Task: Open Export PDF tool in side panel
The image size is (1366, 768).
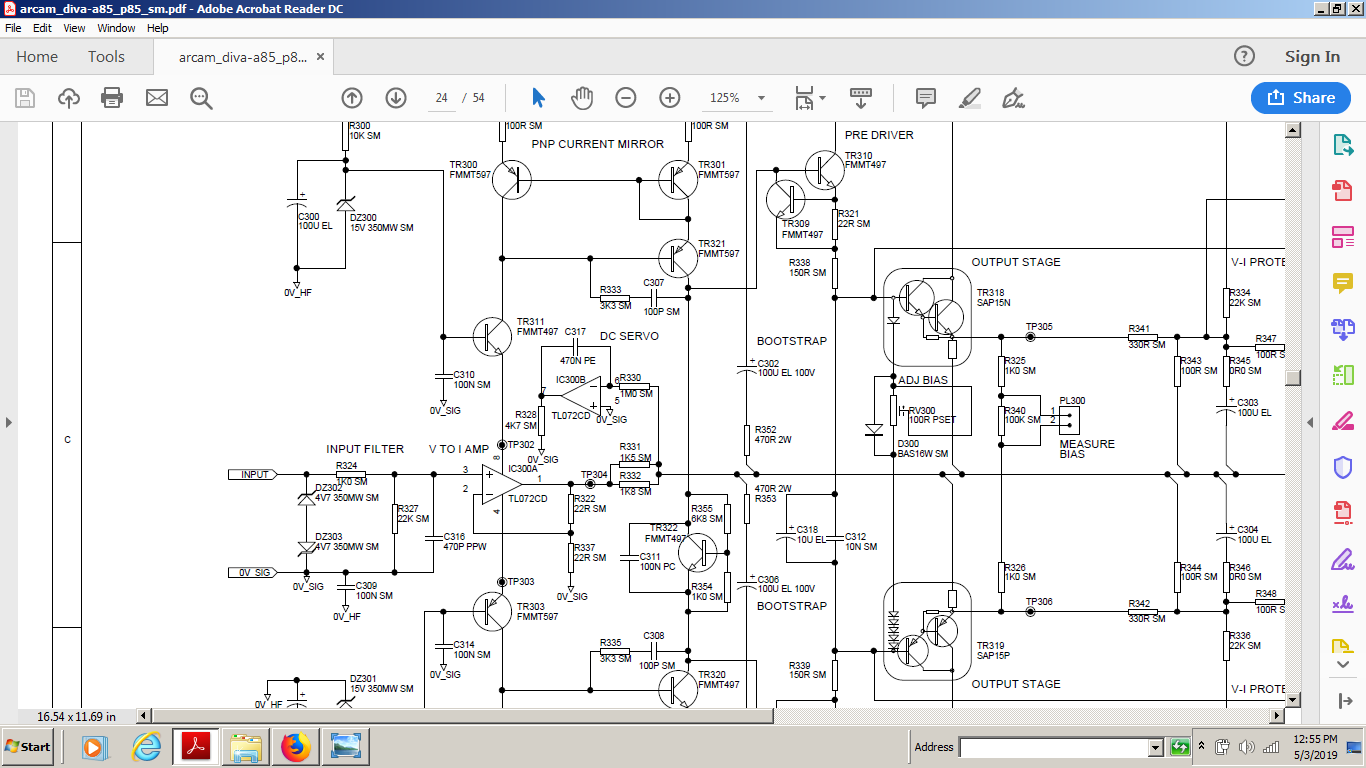Action: [x=1342, y=145]
